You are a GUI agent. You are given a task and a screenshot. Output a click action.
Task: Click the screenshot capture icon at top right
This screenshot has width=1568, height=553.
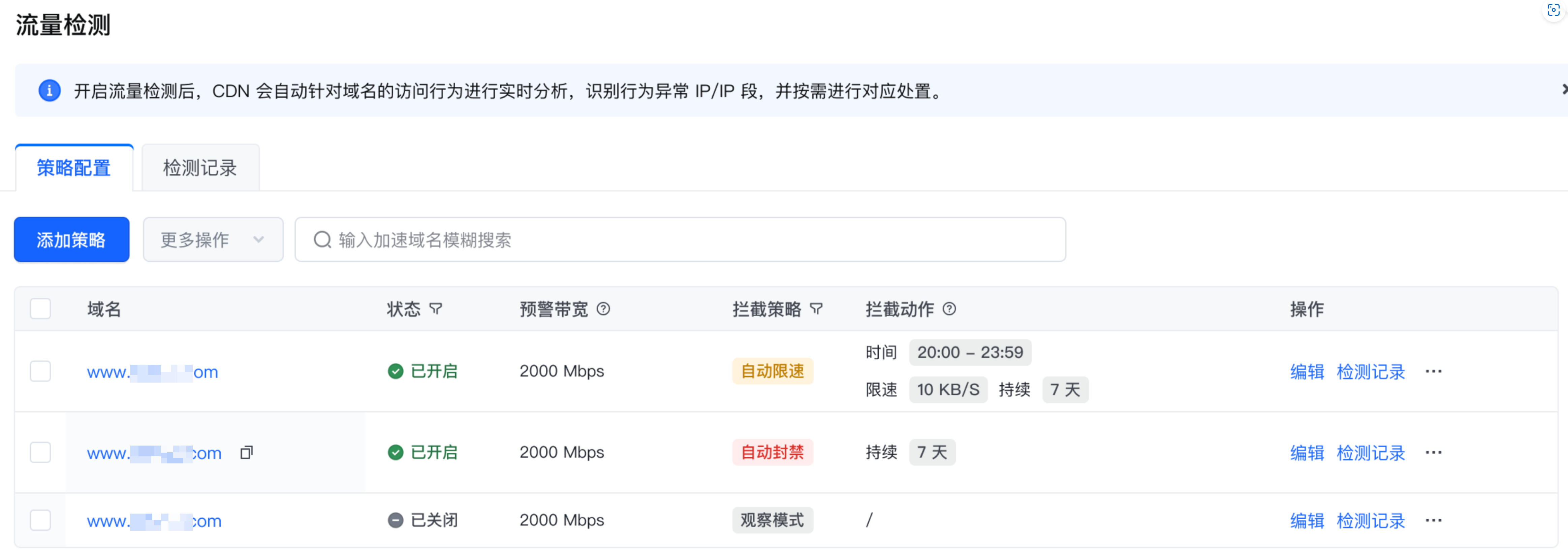pyautogui.click(x=1554, y=10)
